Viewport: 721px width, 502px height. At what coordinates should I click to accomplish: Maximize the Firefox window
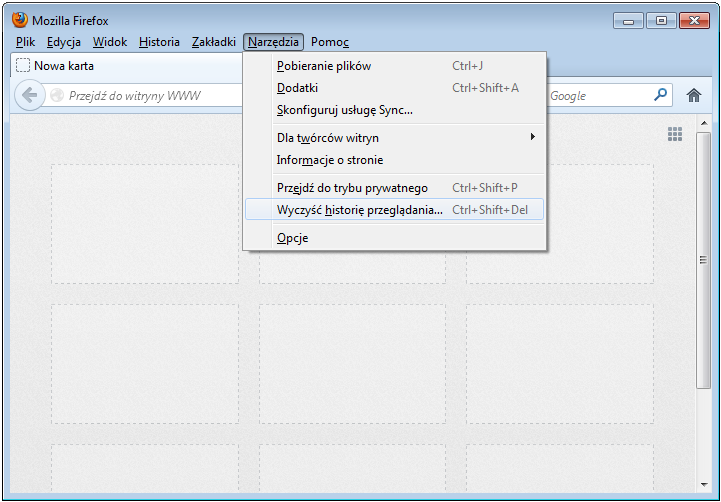point(661,21)
